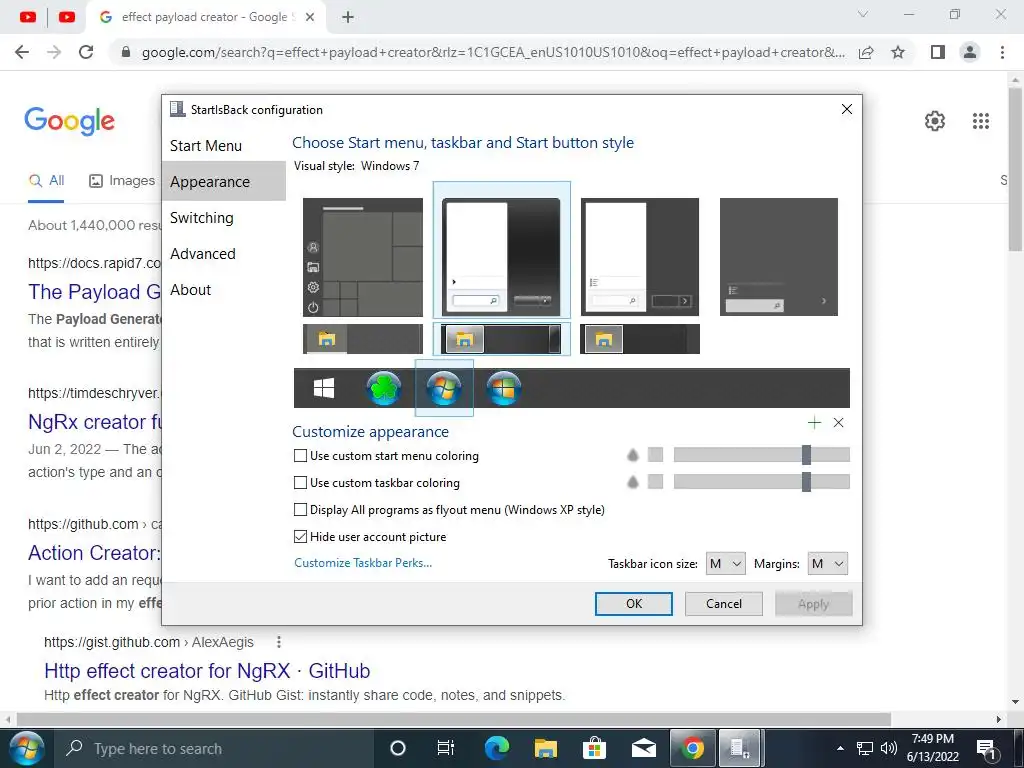Open Chrome three-dot menu

click(1002, 52)
